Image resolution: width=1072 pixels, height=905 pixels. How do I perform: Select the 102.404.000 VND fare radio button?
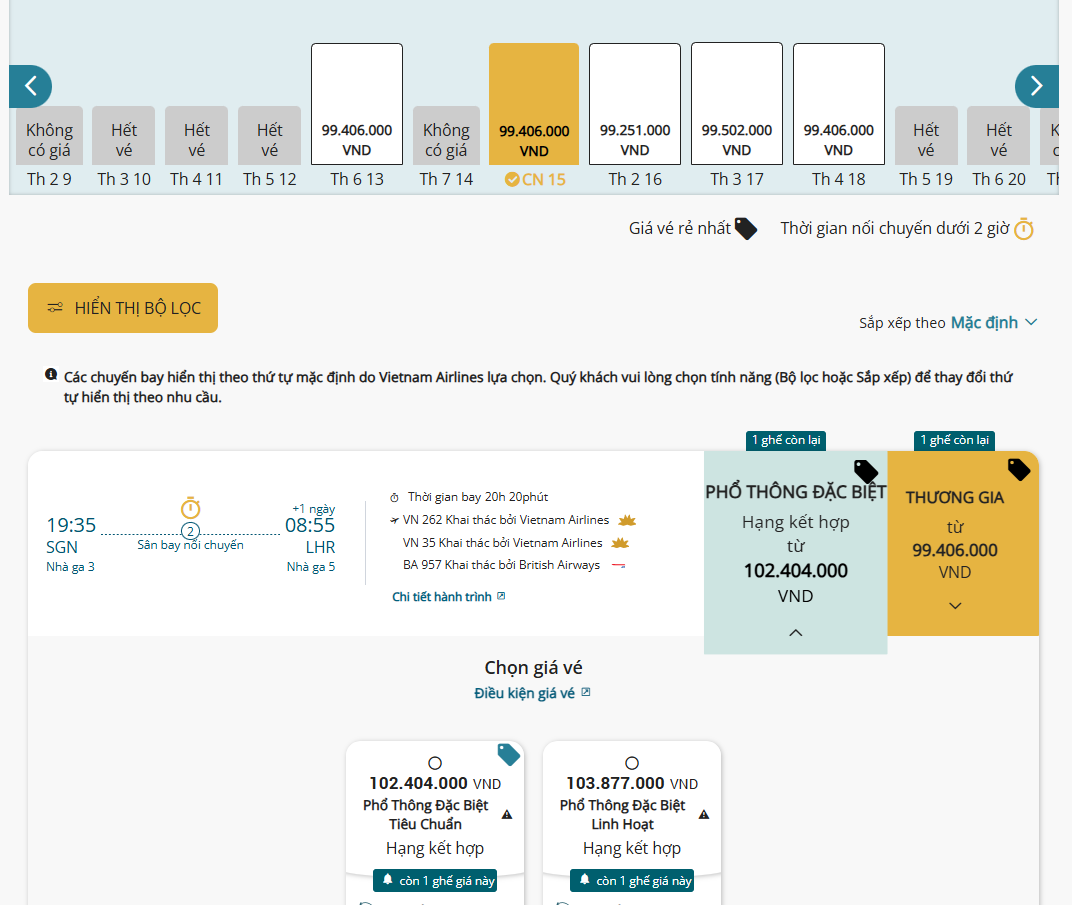(434, 763)
